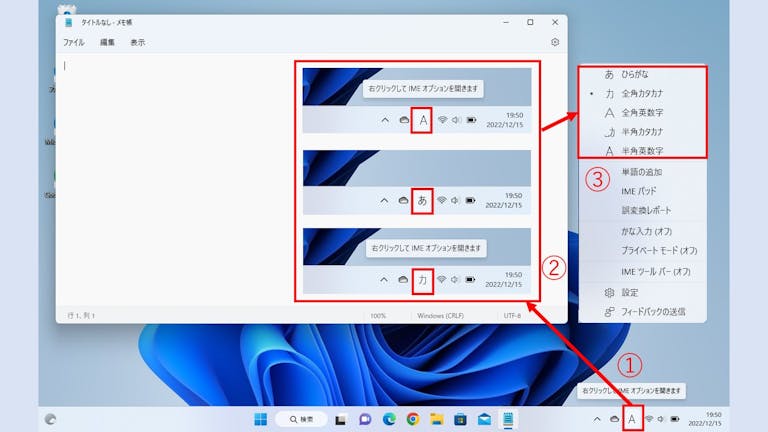Launch Google Chrome from taskbar
This screenshot has height=432, width=768.
click(413, 419)
